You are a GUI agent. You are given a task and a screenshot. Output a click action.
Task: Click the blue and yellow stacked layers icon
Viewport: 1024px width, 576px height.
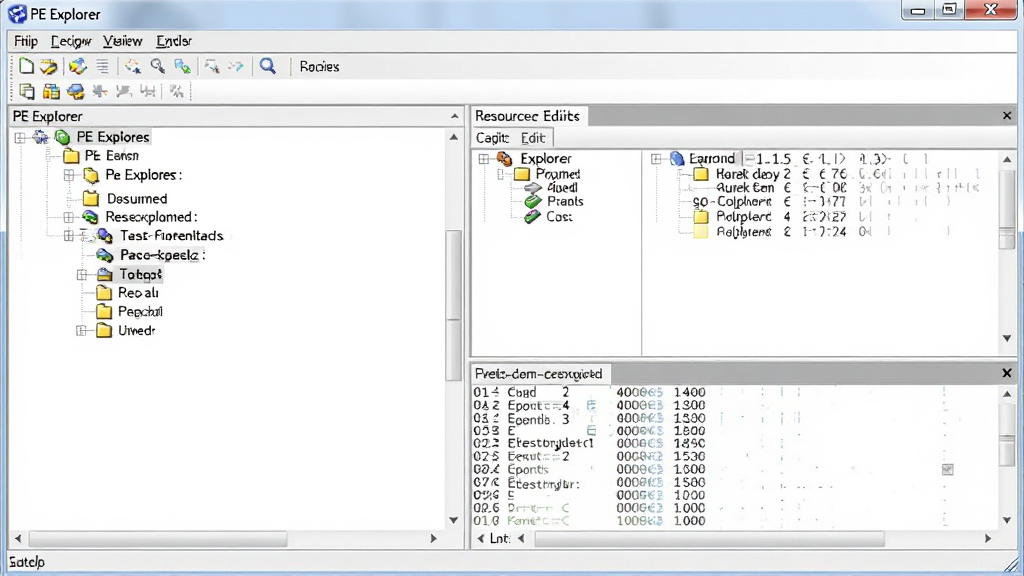coord(76,91)
